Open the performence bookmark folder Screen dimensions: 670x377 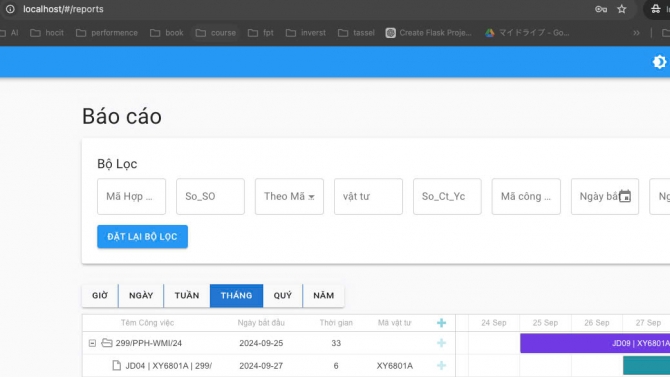coord(107,33)
